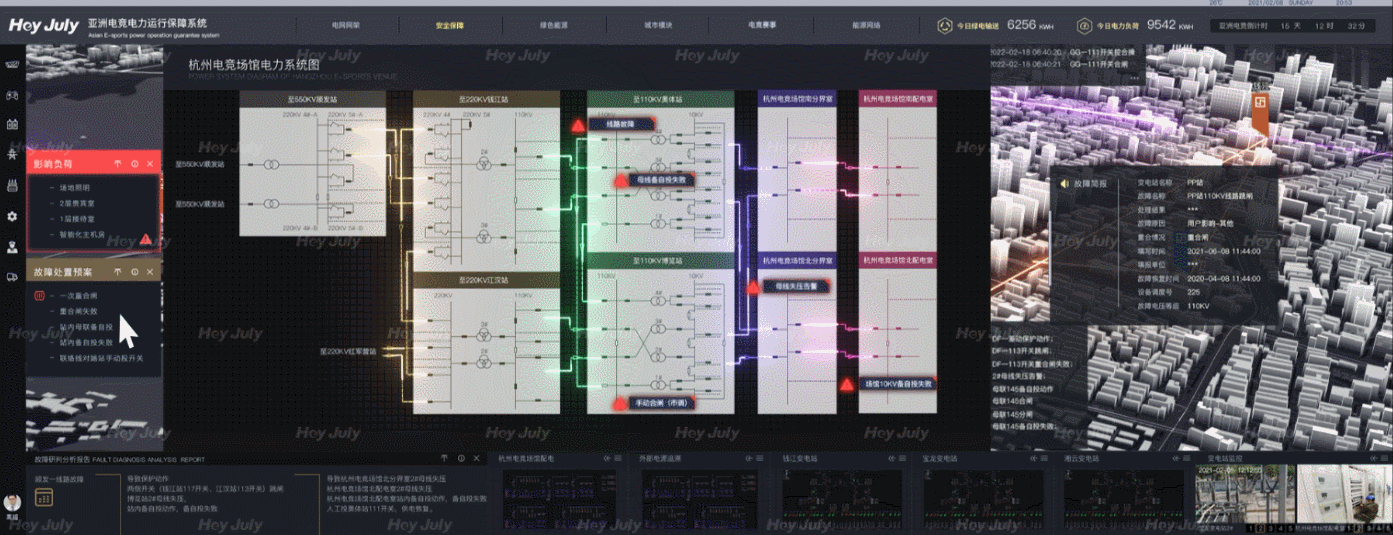Click the truck icon in left sidebar
Viewport: 1393px width, 535px height.
tap(12, 277)
